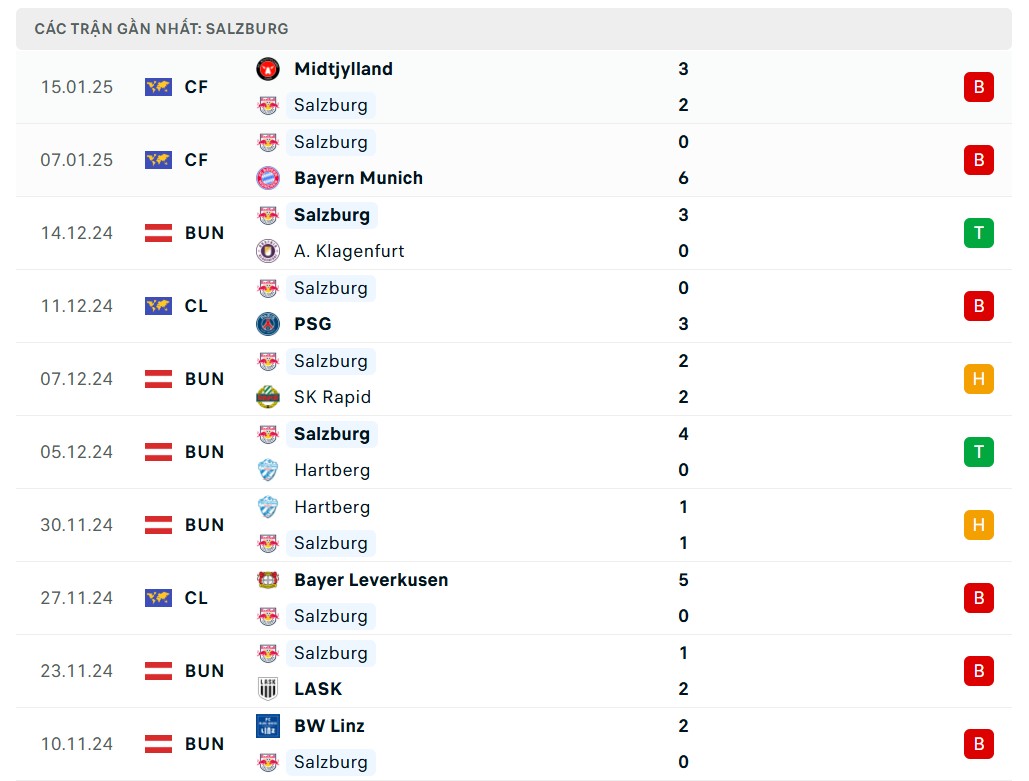This screenshot has width=1029, height=781.
Task: Click the Bayern Munich logo
Action: pyautogui.click(x=267, y=178)
